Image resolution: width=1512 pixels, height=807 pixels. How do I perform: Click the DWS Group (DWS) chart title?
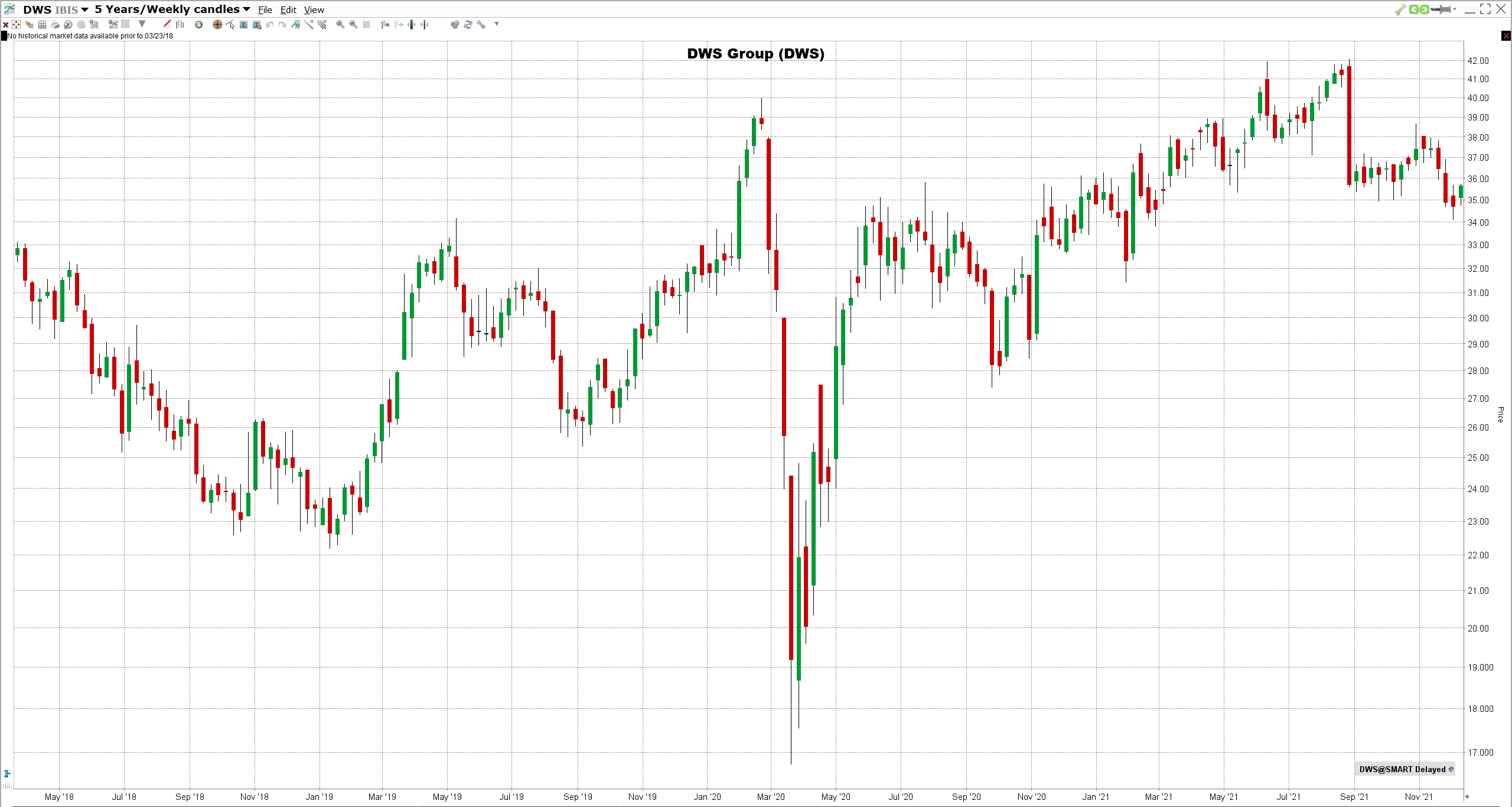tap(755, 54)
